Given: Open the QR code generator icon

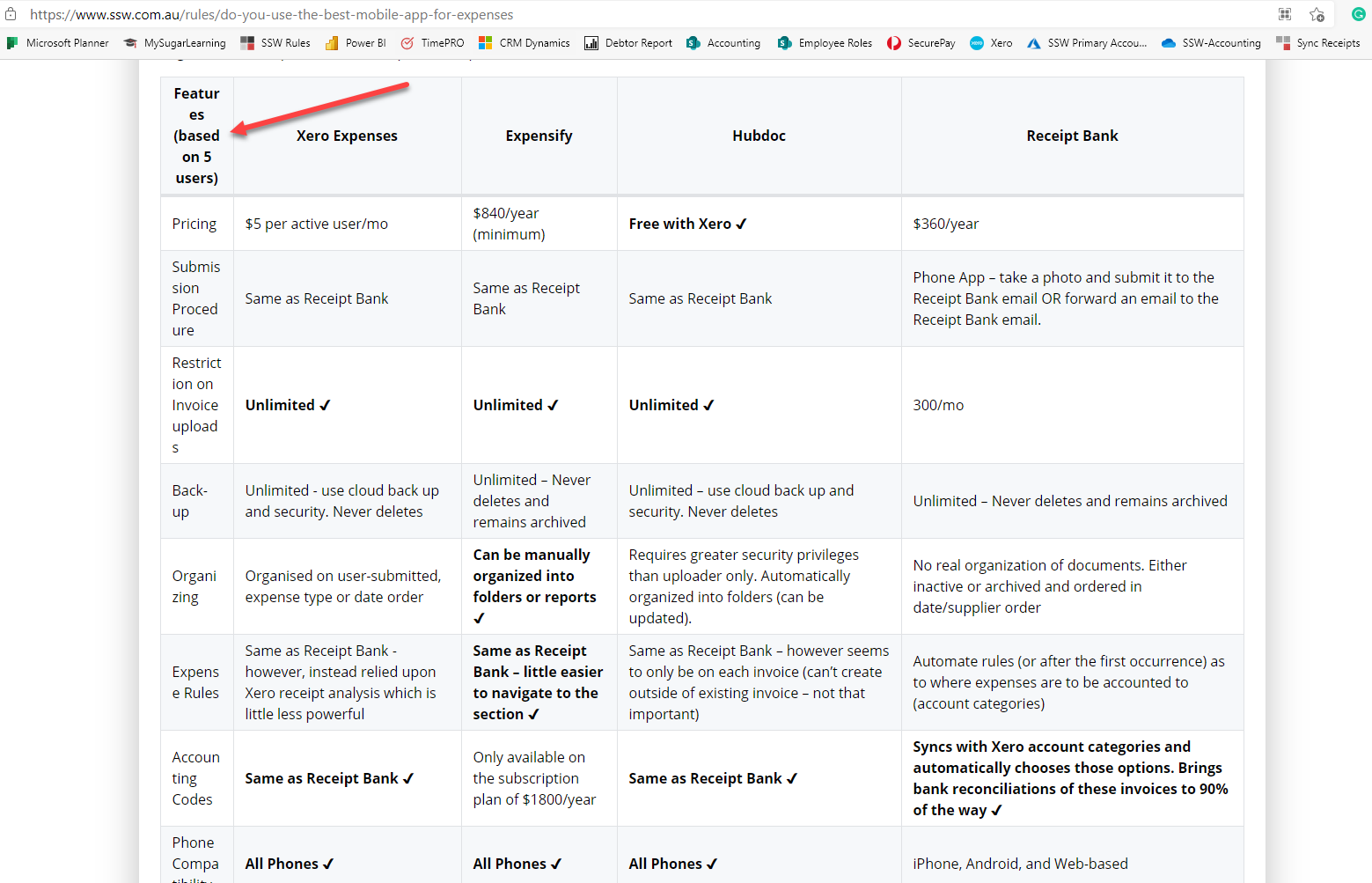Looking at the screenshot, I should 1285,14.
